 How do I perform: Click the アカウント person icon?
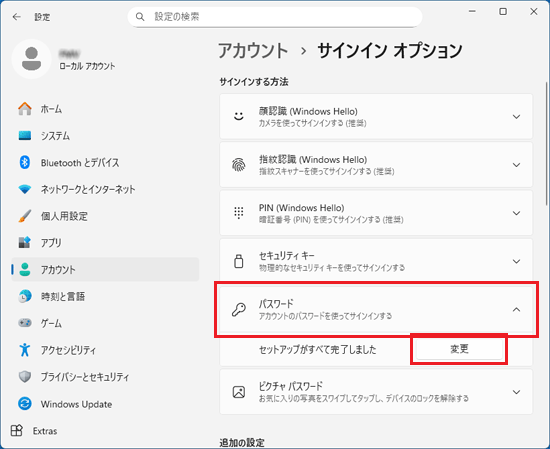tap(25, 269)
